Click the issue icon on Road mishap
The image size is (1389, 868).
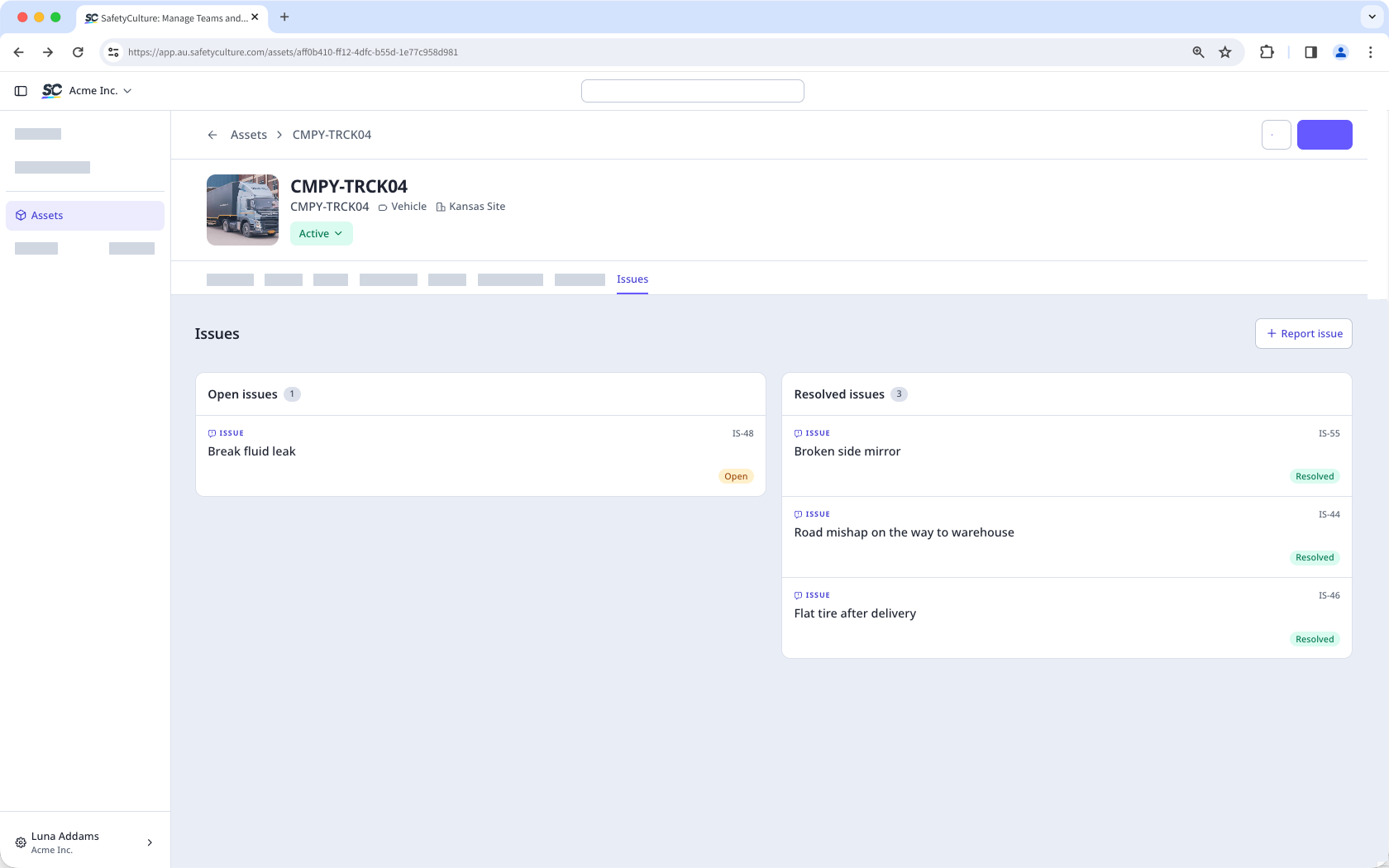click(798, 514)
